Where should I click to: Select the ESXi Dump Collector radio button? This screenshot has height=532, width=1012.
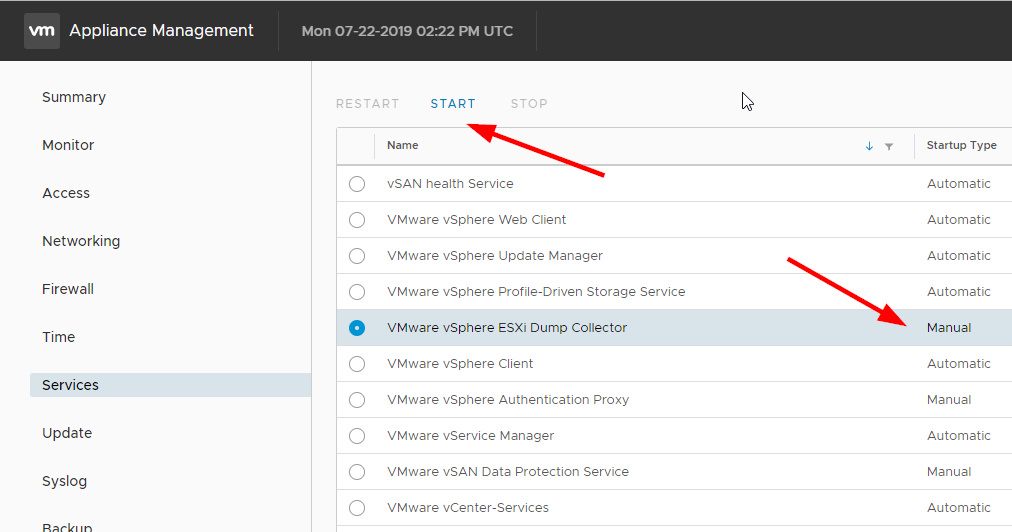click(357, 328)
